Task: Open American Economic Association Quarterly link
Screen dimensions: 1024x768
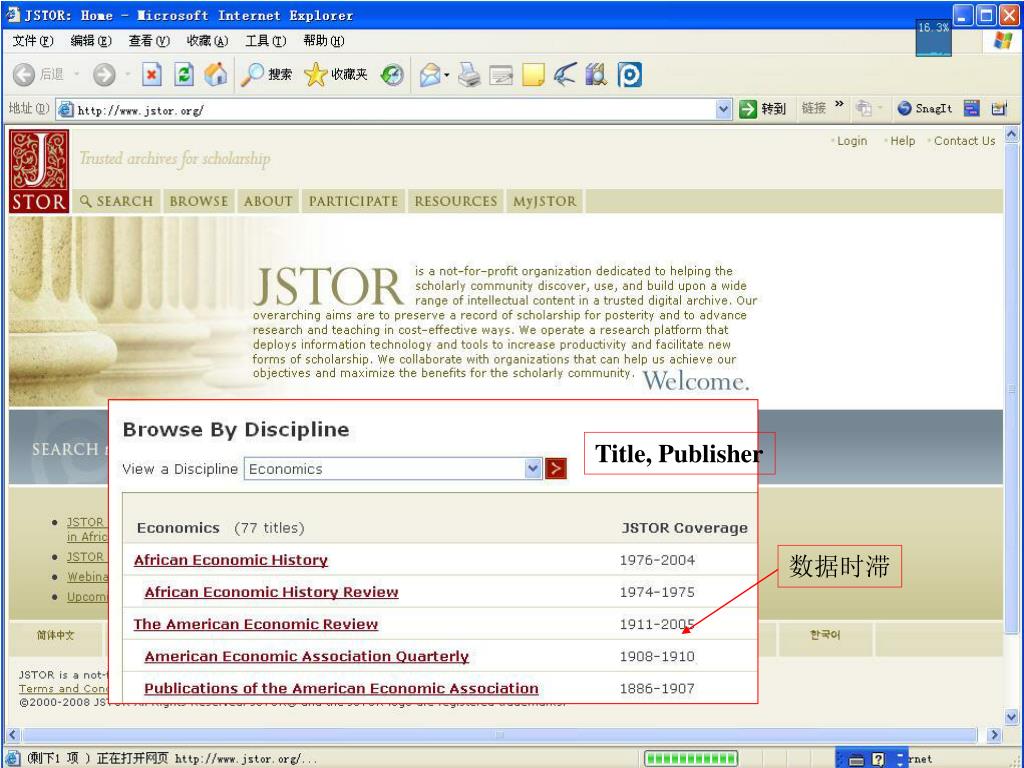Action: (306, 656)
